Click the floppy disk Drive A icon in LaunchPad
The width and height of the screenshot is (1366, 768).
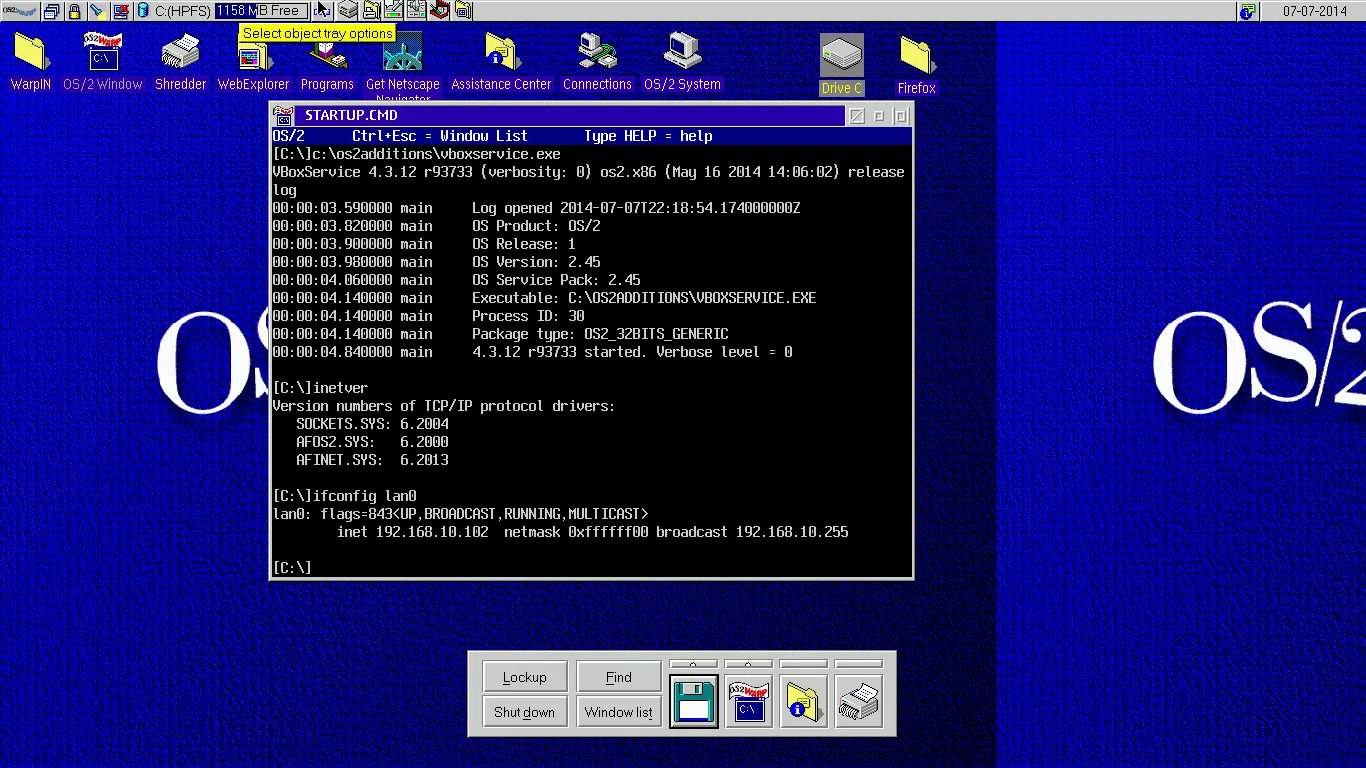(x=694, y=700)
